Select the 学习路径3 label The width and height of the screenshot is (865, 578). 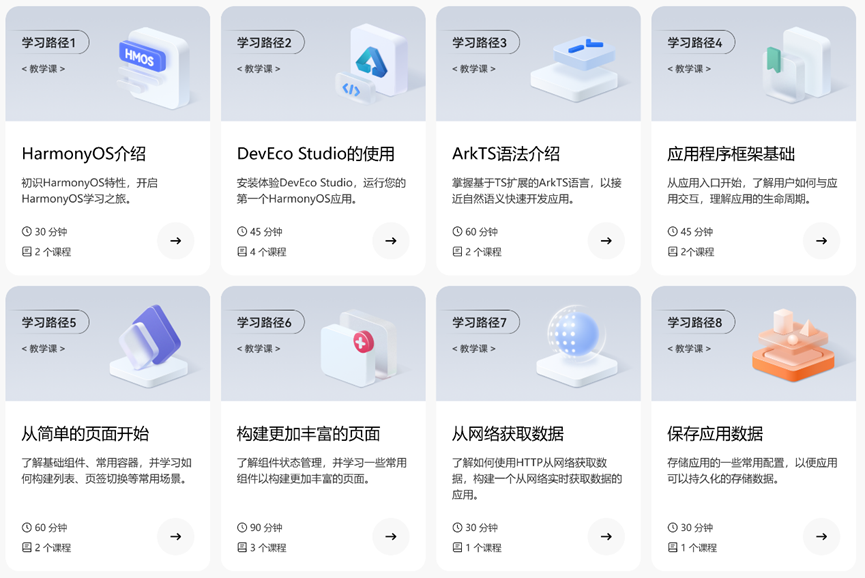pos(479,42)
